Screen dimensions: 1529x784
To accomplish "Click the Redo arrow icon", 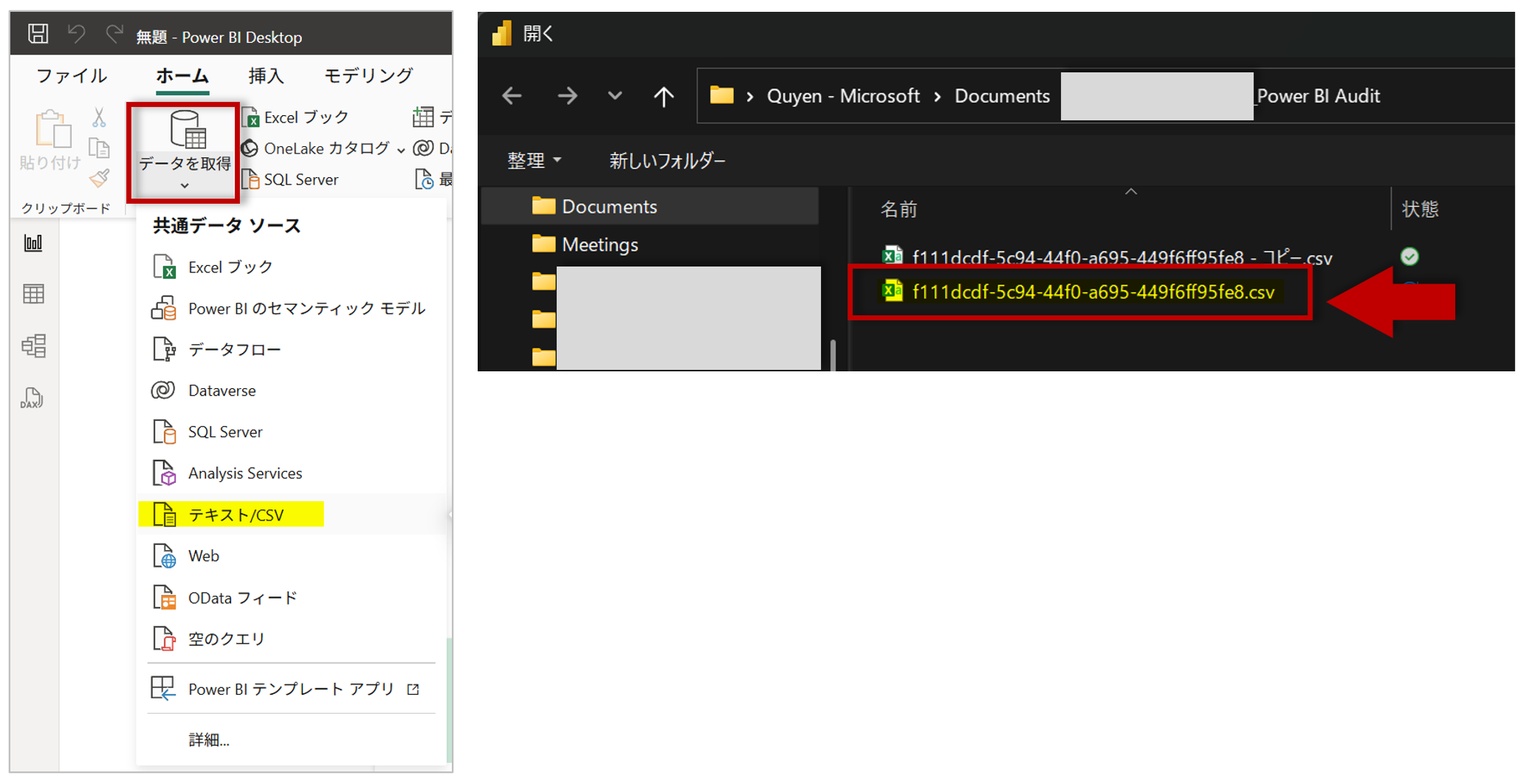I will [114, 34].
